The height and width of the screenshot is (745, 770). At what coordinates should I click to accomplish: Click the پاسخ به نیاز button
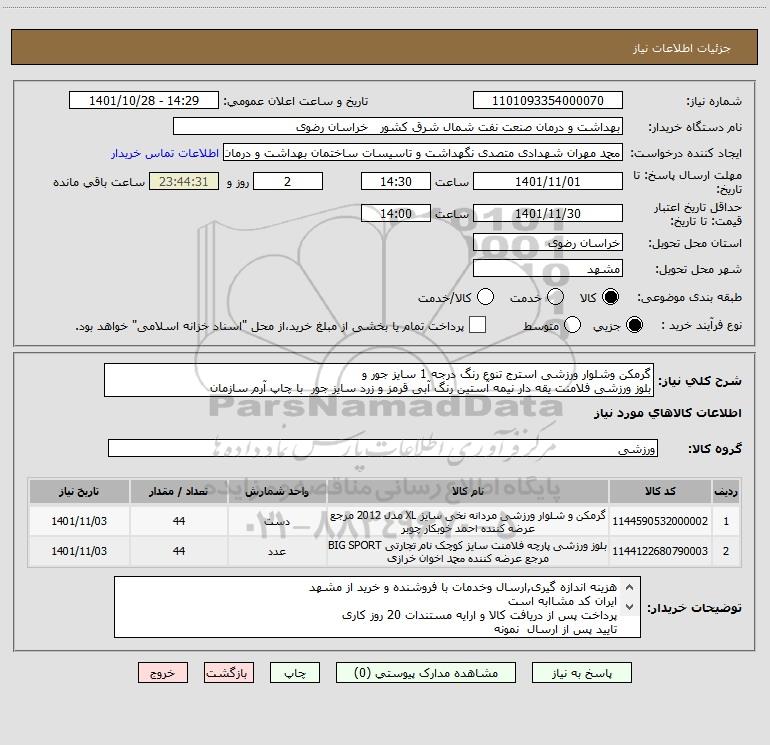point(582,673)
